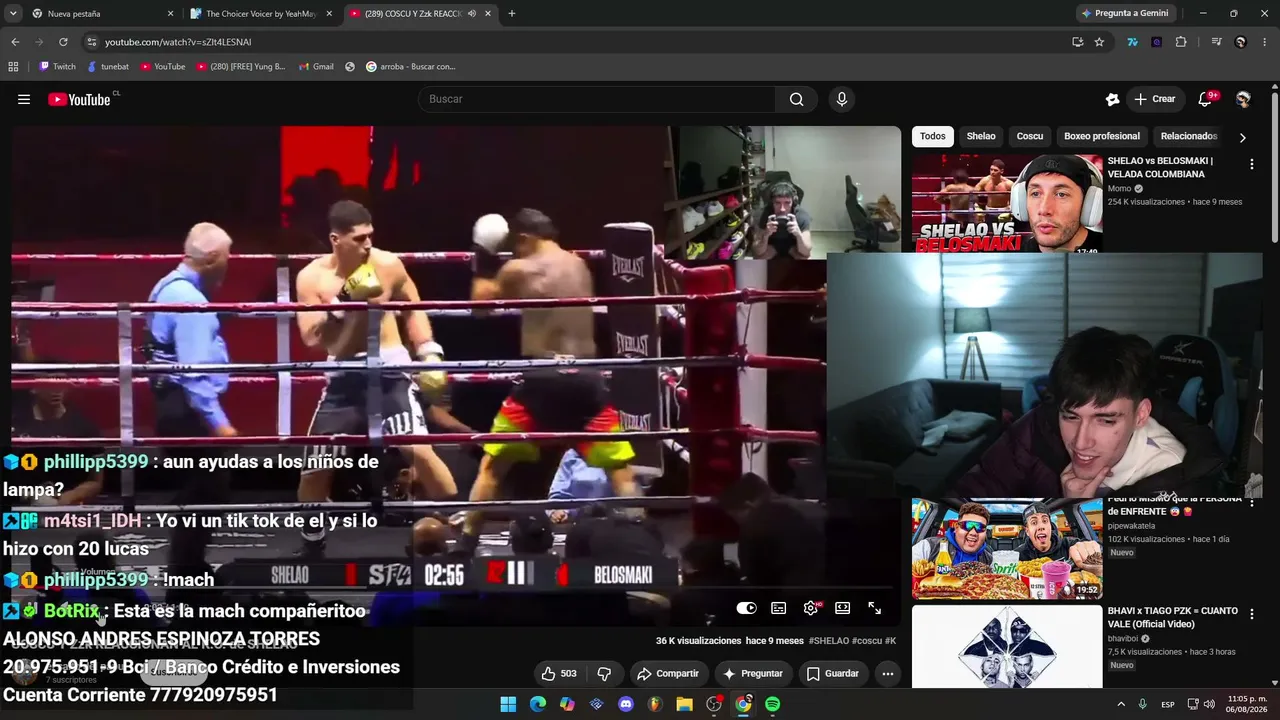
Task: Open the YouTube account avatar menu
Action: pyautogui.click(x=1243, y=99)
